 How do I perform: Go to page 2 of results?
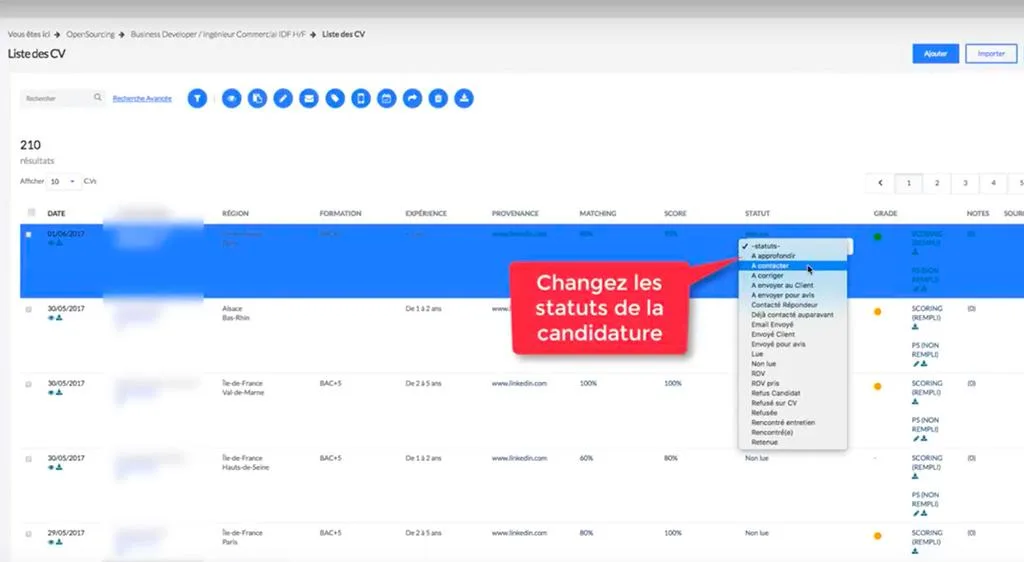tap(936, 183)
